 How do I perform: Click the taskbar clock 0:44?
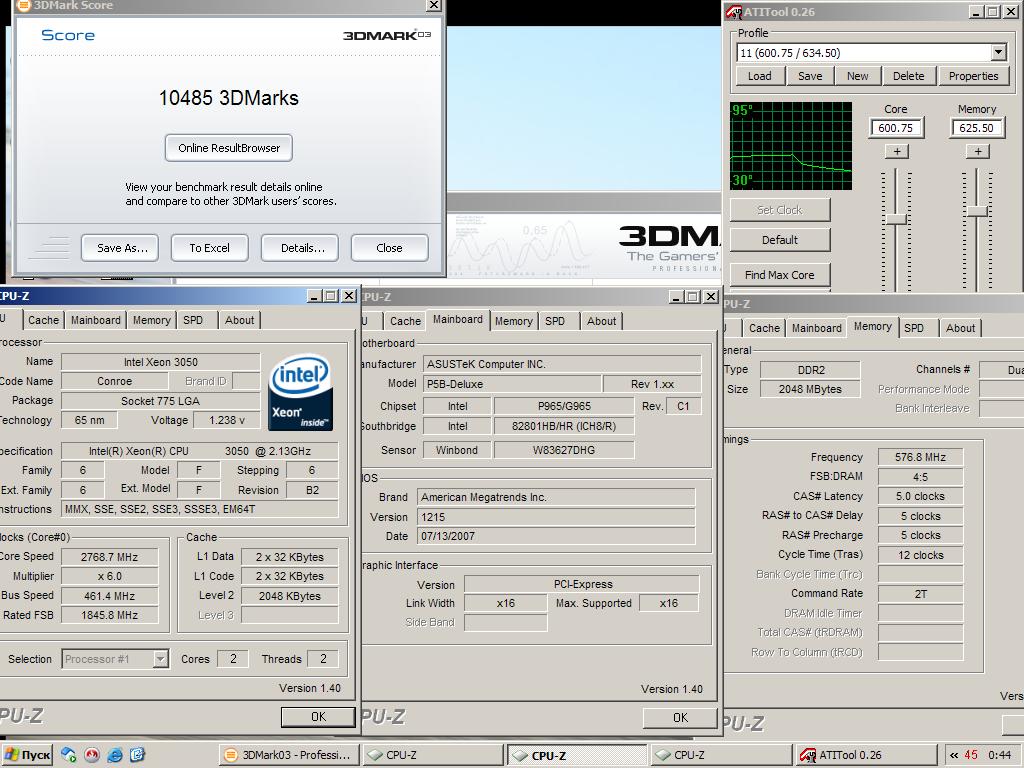pyautogui.click(x=999, y=755)
